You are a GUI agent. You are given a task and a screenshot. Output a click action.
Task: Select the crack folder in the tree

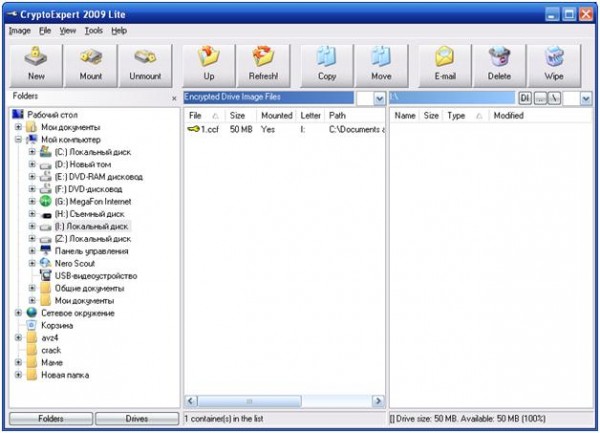(x=51, y=350)
